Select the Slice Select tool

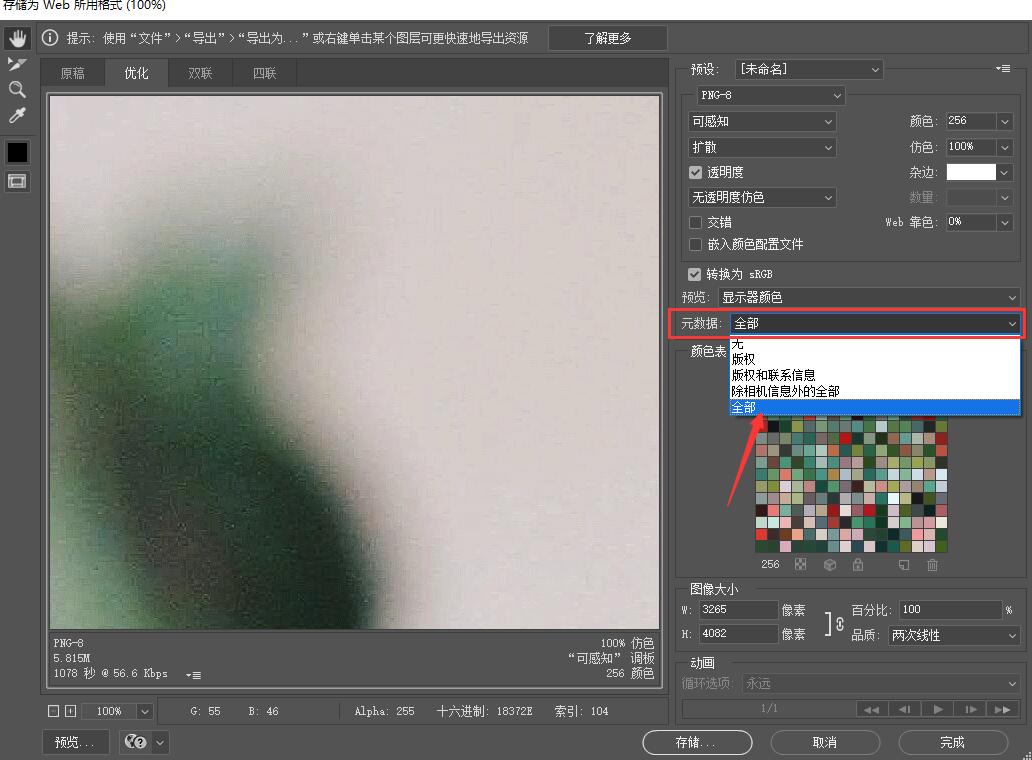point(17,64)
